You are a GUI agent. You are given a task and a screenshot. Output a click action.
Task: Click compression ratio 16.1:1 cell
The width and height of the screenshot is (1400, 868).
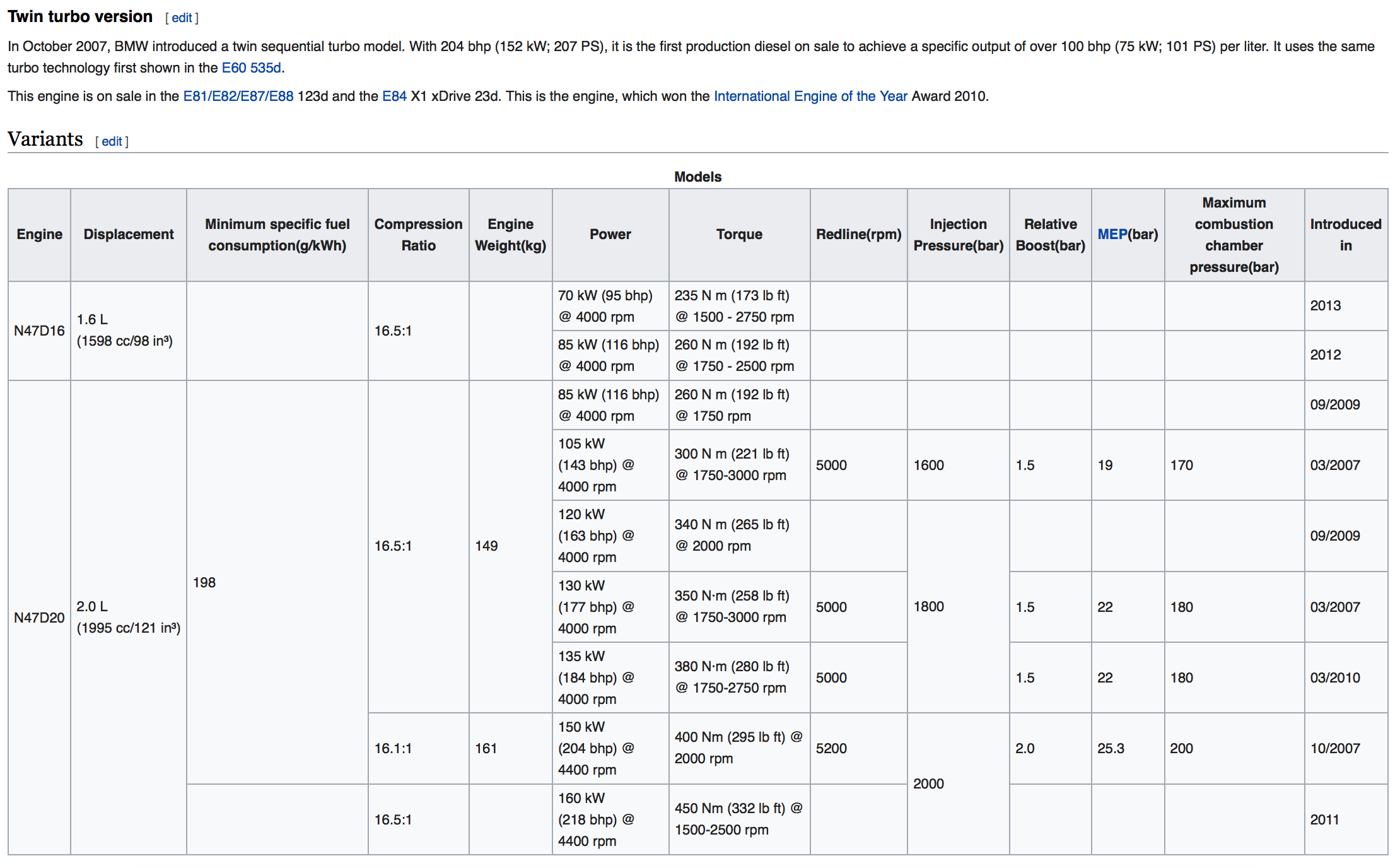coord(419,749)
